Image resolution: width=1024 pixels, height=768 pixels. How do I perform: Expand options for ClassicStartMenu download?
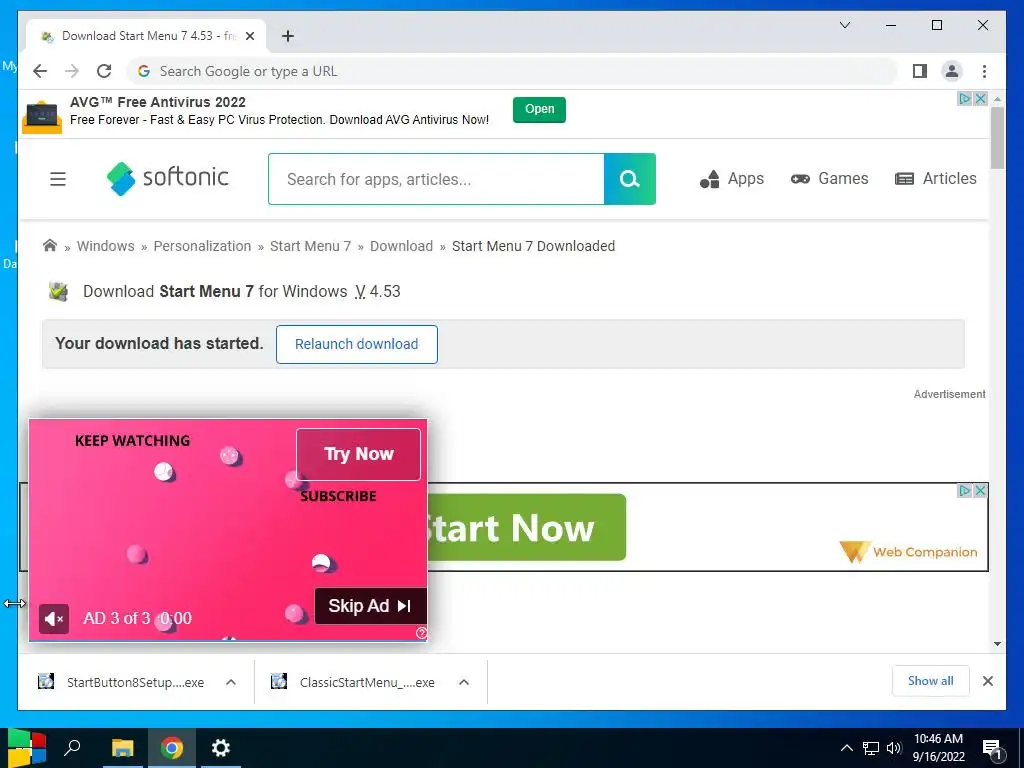[464, 682]
